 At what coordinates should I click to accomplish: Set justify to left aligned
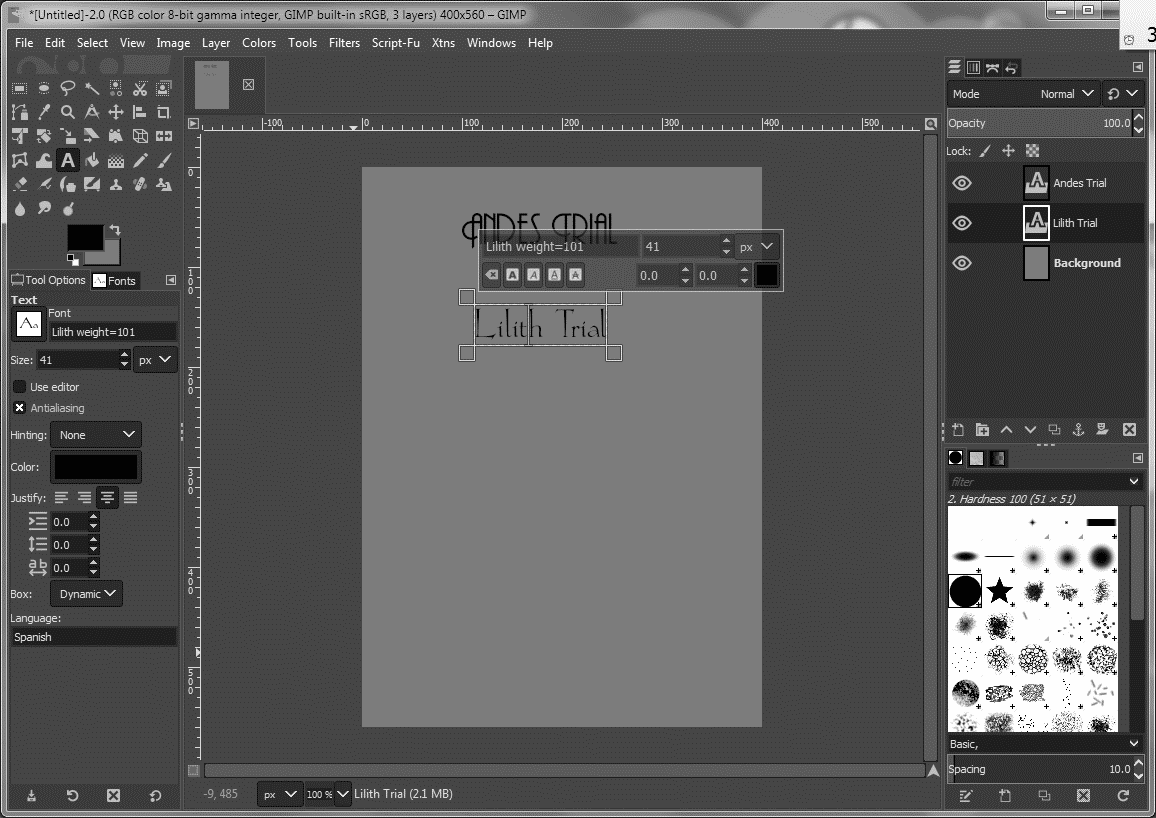pyautogui.click(x=61, y=498)
